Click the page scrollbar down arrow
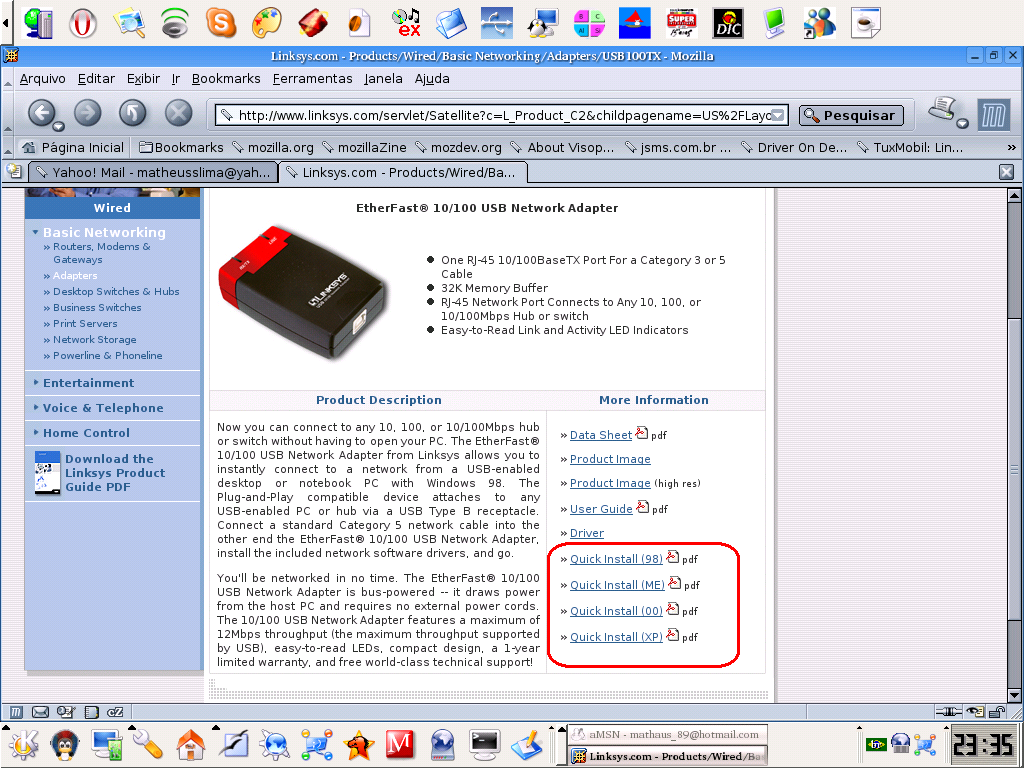This screenshot has width=1024, height=768. point(1014,695)
